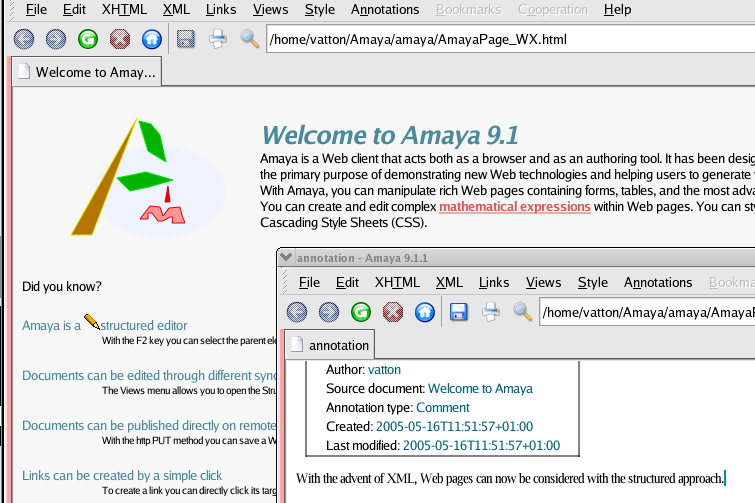This screenshot has width=755, height=503.
Task: Click 'annotation - Amaya 9.1.1' title bar
Action: pos(516,258)
